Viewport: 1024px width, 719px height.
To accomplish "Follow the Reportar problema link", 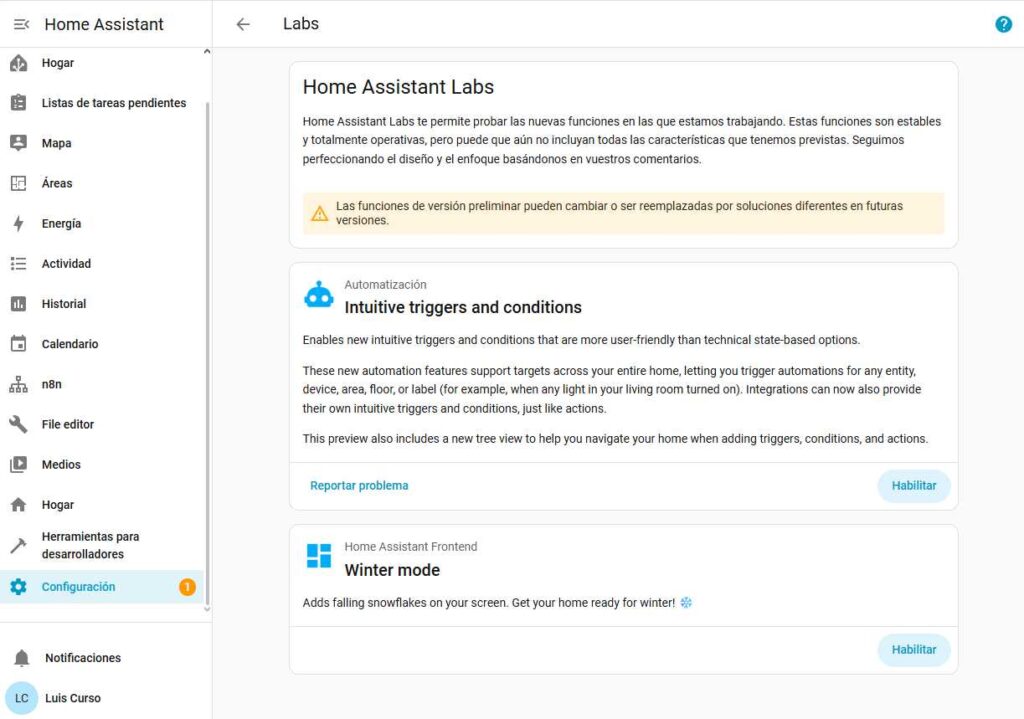I will click(359, 486).
